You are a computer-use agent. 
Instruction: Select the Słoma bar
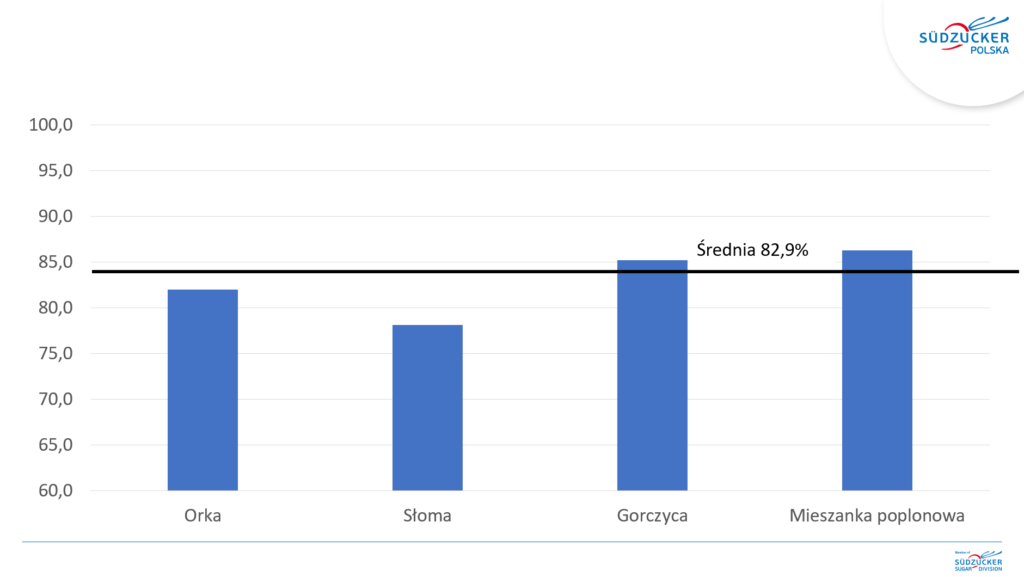click(x=427, y=407)
